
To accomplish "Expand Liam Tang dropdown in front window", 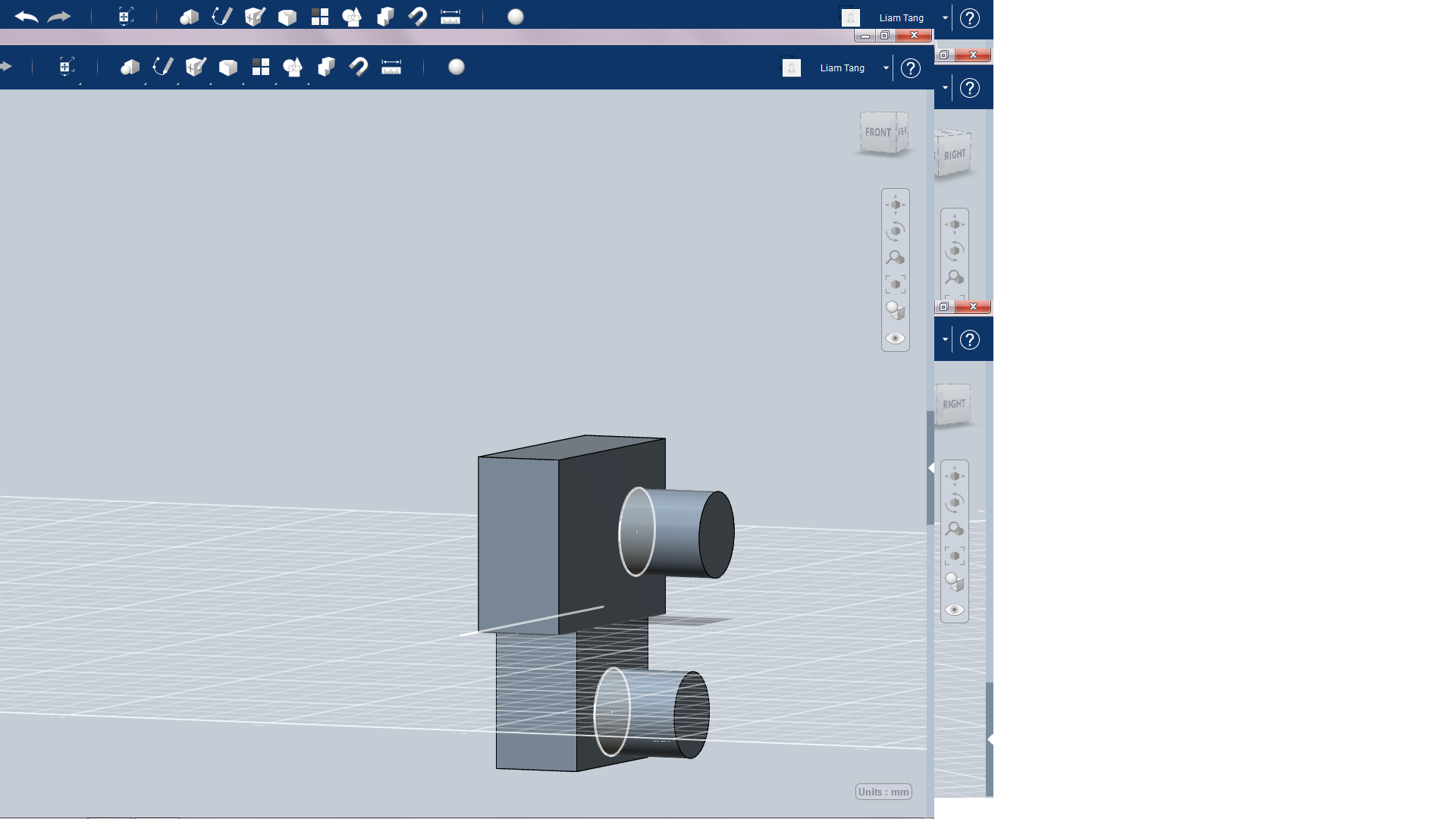I will tap(886, 68).
